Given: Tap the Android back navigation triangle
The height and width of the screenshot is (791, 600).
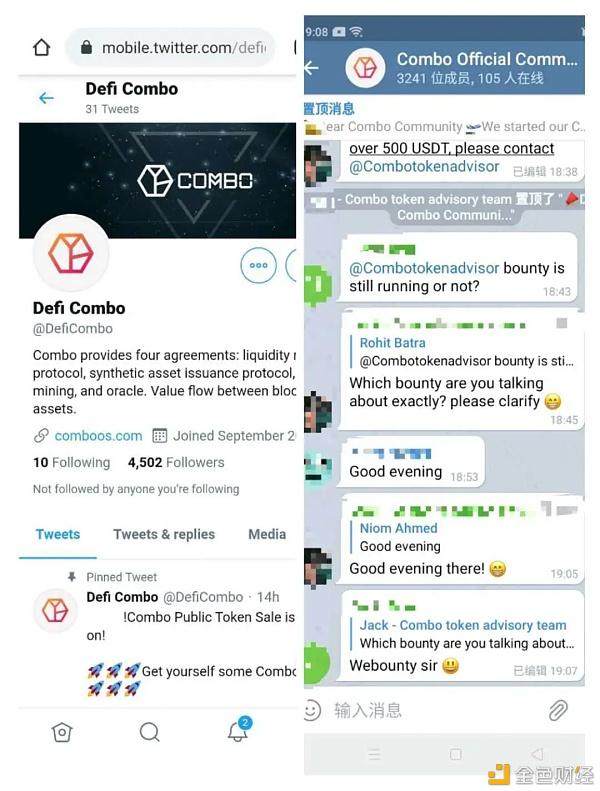Looking at the screenshot, I should coord(537,754).
